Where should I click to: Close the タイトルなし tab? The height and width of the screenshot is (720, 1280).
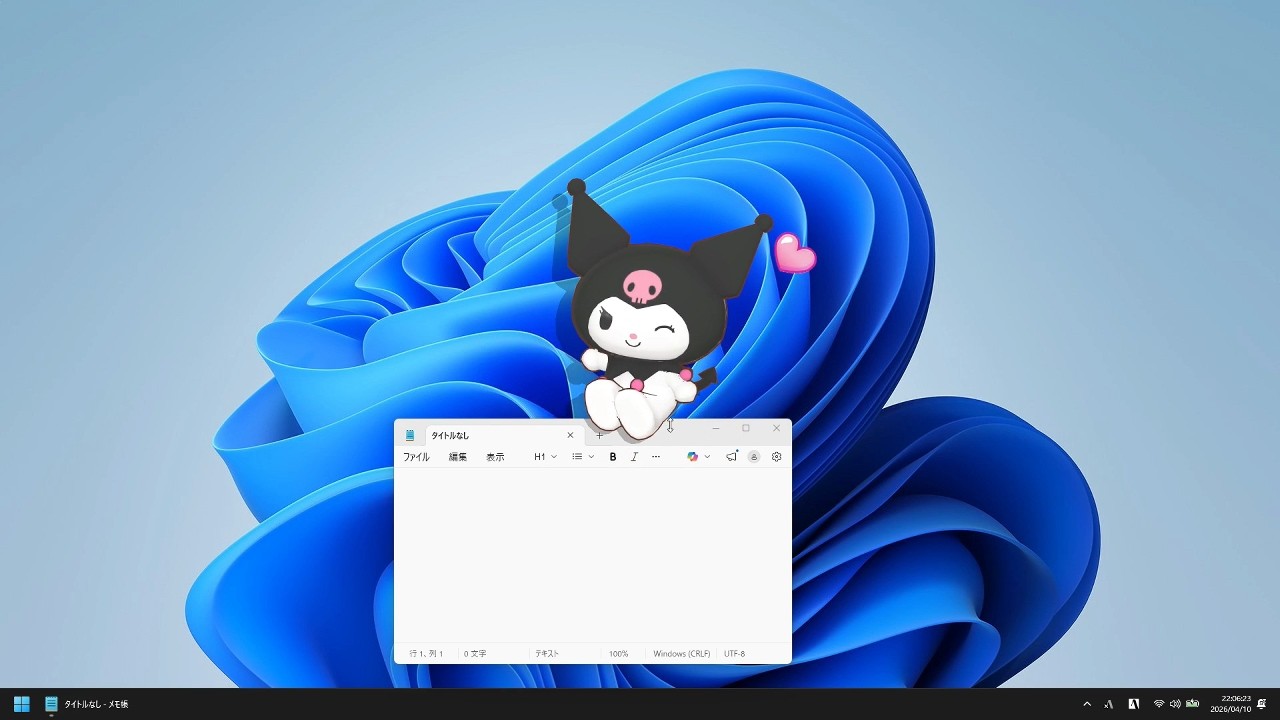(x=570, y=435)
